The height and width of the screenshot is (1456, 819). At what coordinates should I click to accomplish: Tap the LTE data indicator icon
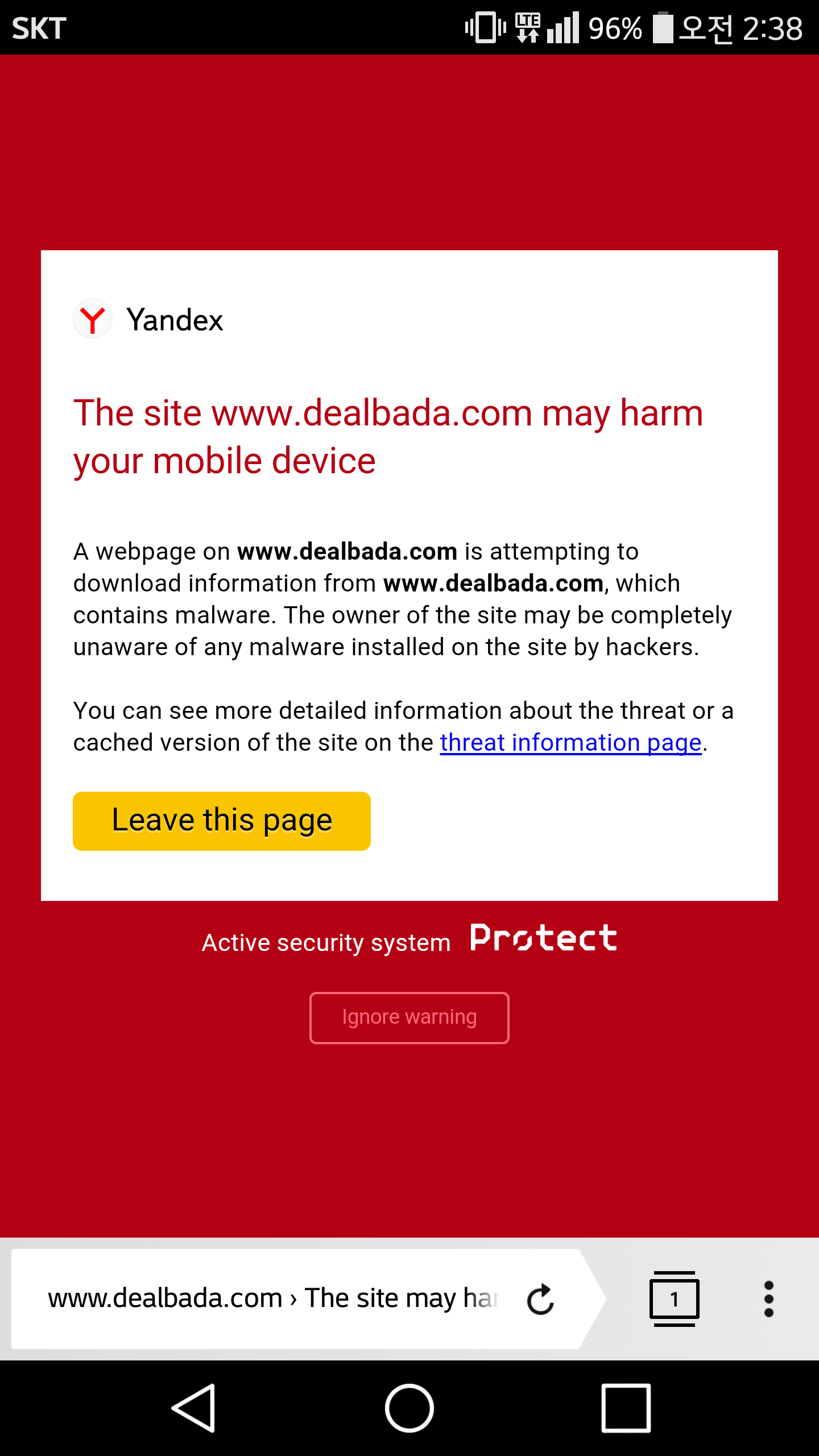(x=528, y=27)
